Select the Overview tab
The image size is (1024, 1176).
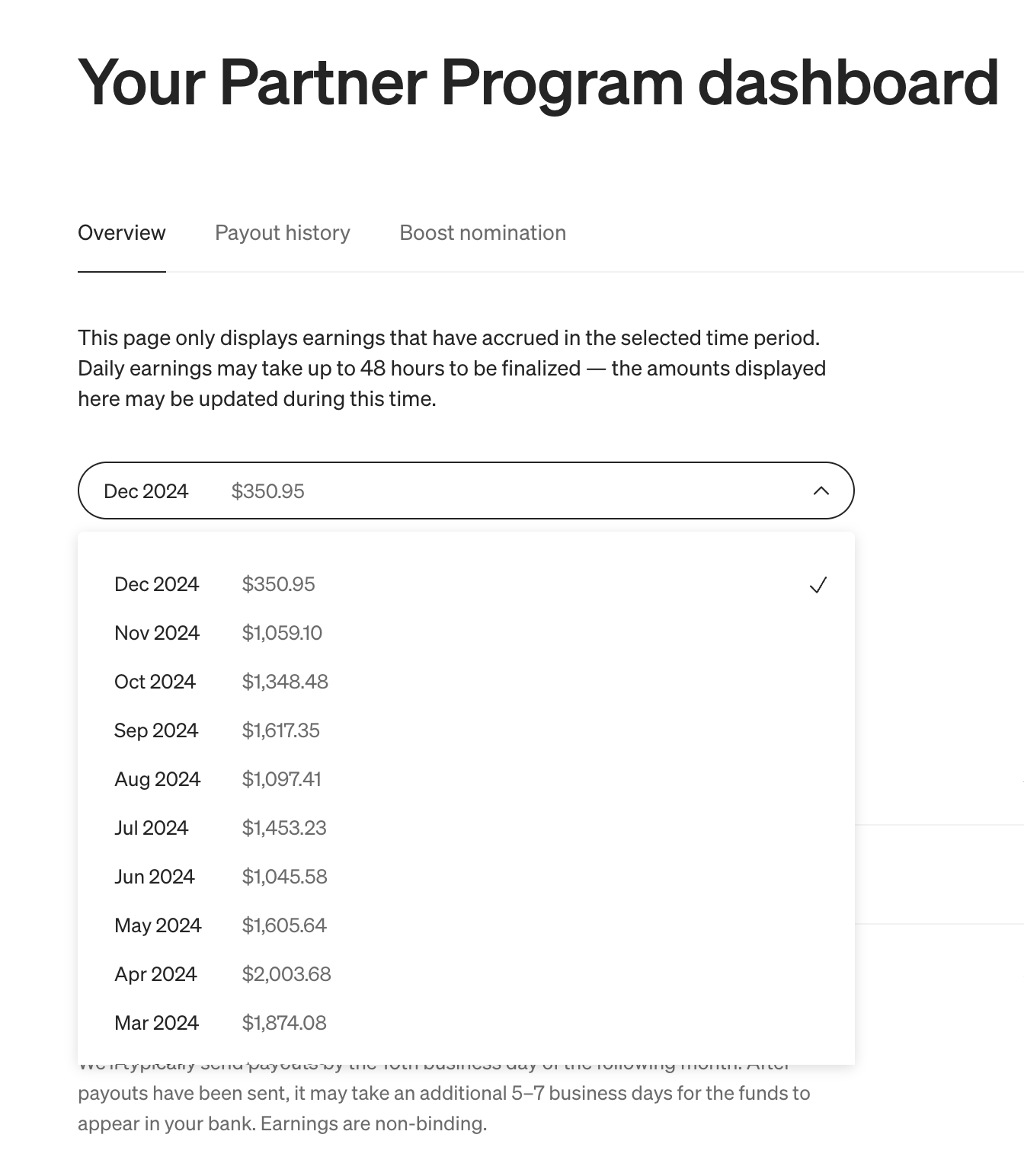click(122, 232)
